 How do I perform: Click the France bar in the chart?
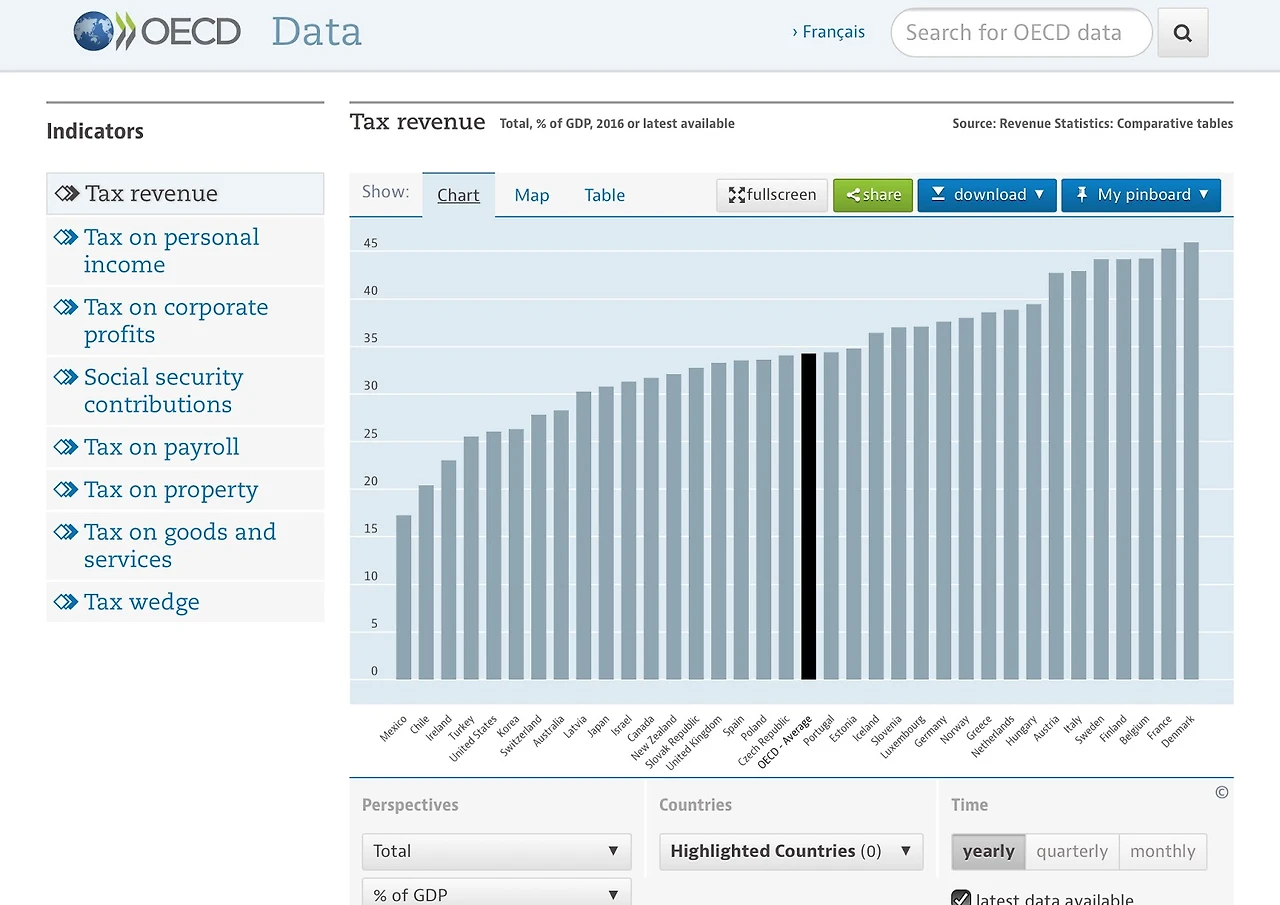1168,464
